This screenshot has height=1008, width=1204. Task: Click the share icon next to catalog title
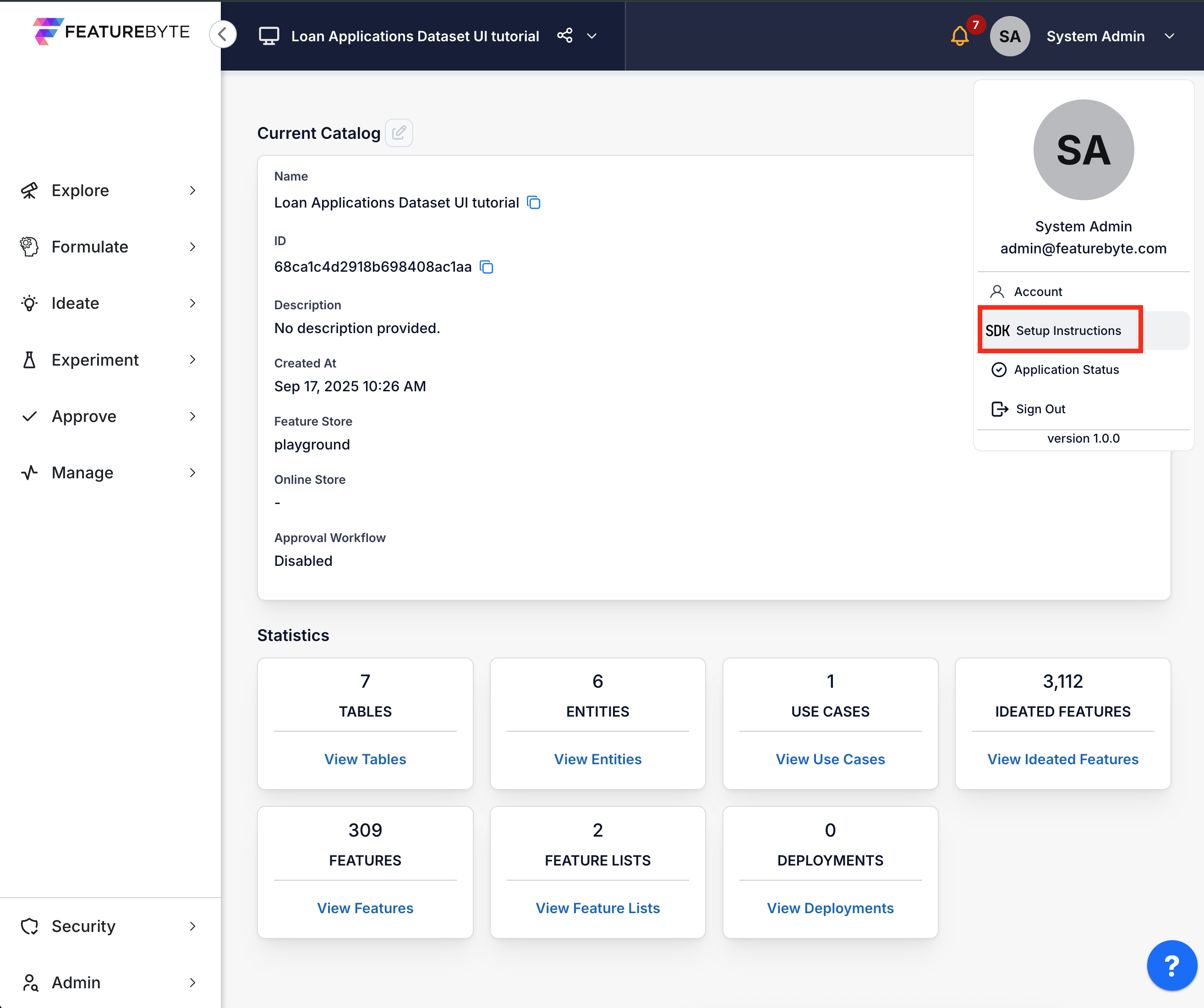click(565, 36)
